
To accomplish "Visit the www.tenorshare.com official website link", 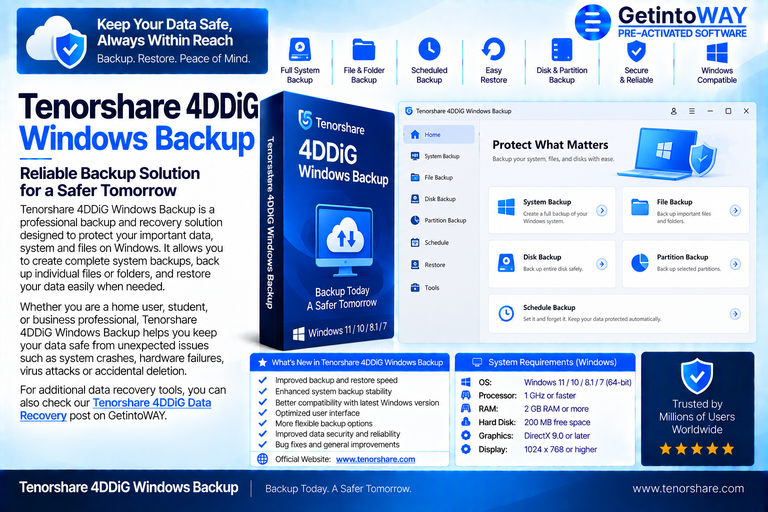I will [376, 460].
